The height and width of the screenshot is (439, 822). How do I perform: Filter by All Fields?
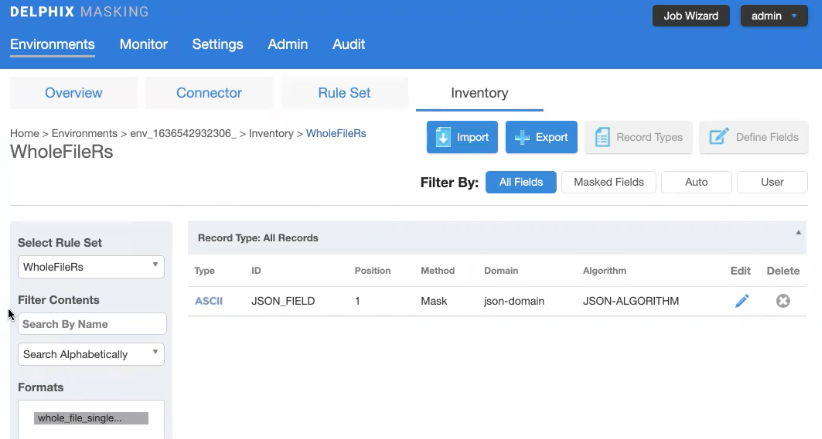click(x=519, y=182)
